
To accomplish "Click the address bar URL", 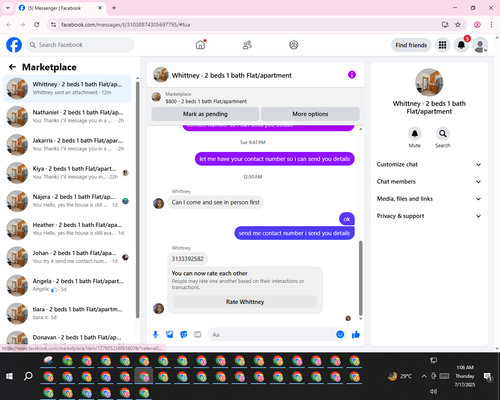I will click(x=125, y=25).
